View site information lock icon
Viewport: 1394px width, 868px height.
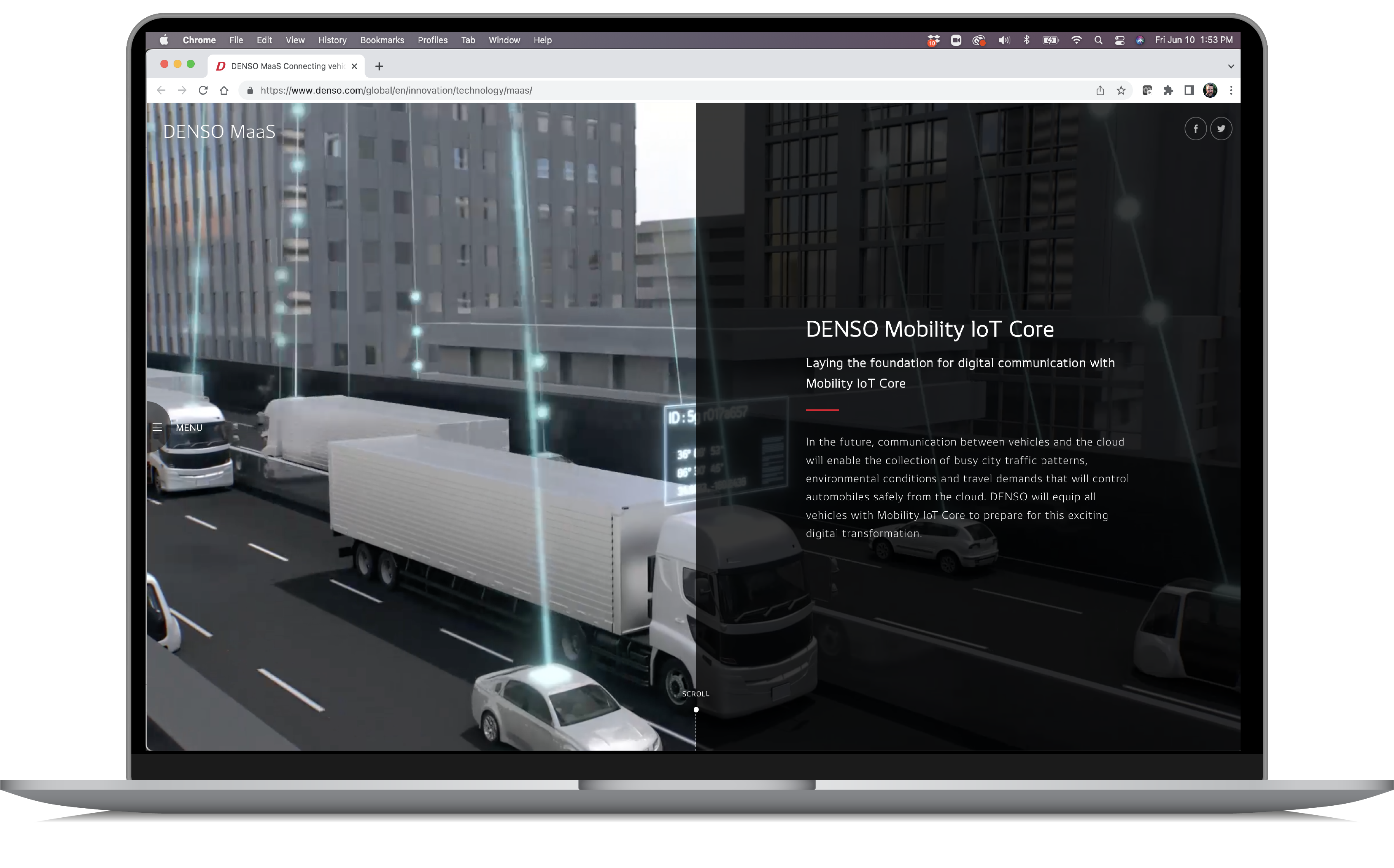coord(250,90)
